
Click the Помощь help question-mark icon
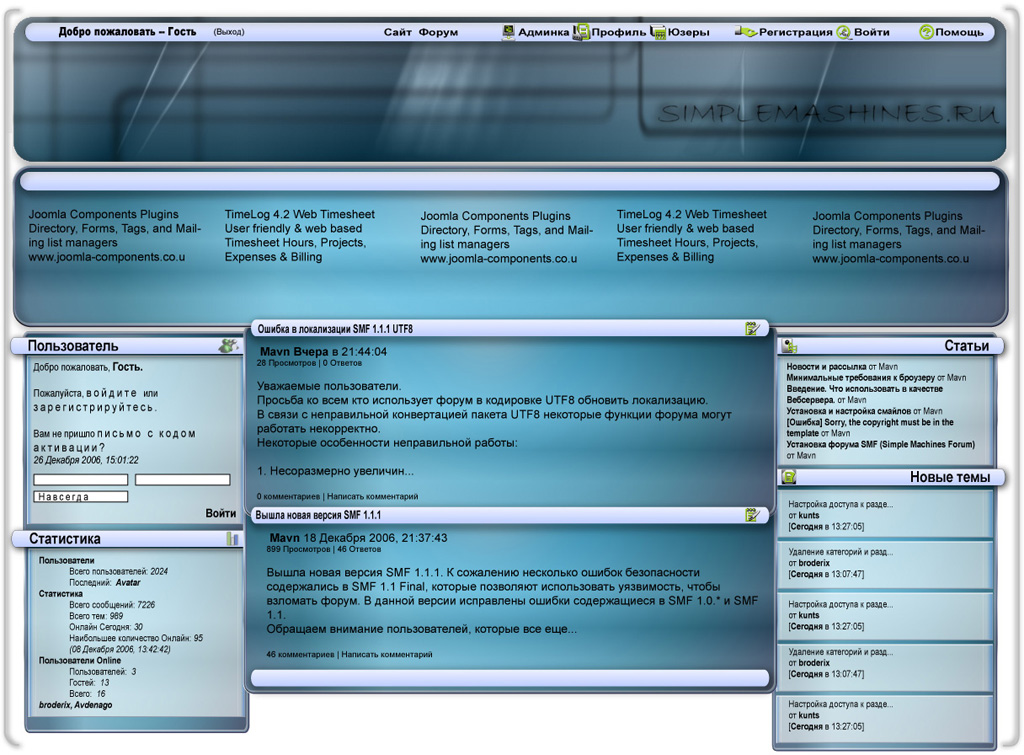[926, 31]
